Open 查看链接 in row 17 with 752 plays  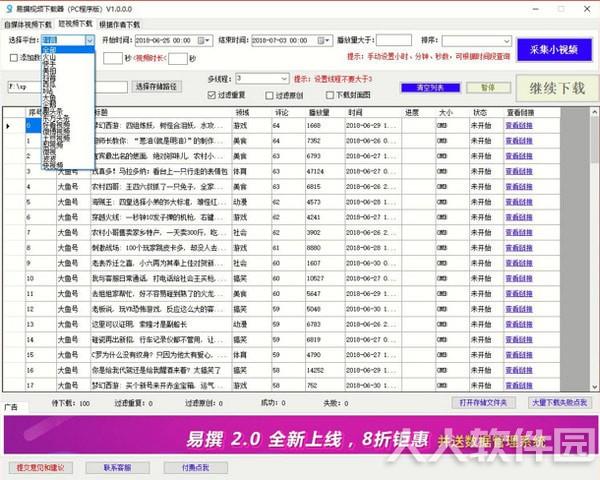pos(519,385)
